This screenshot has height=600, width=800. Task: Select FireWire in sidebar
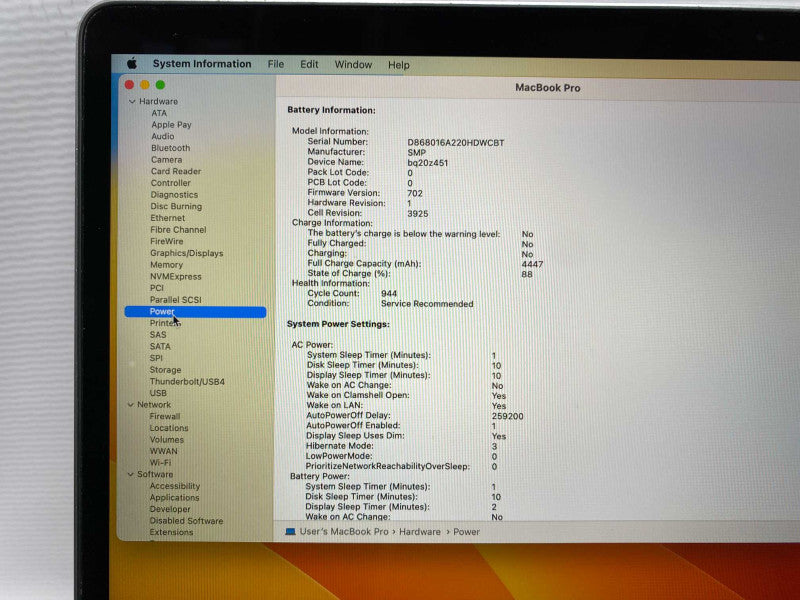166,241
